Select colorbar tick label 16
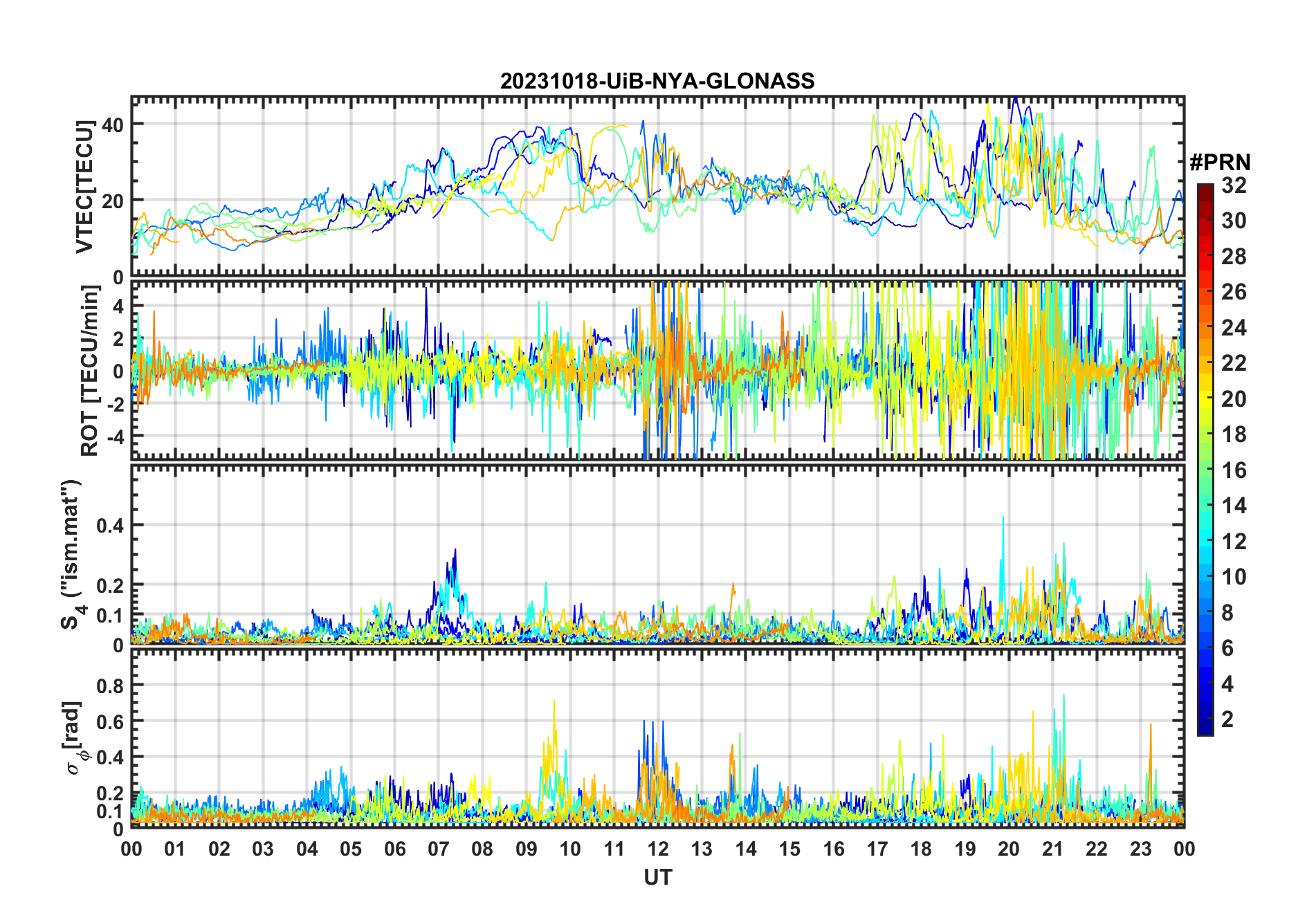Viewport: 1316px width, 920px height. [1234, 470]
